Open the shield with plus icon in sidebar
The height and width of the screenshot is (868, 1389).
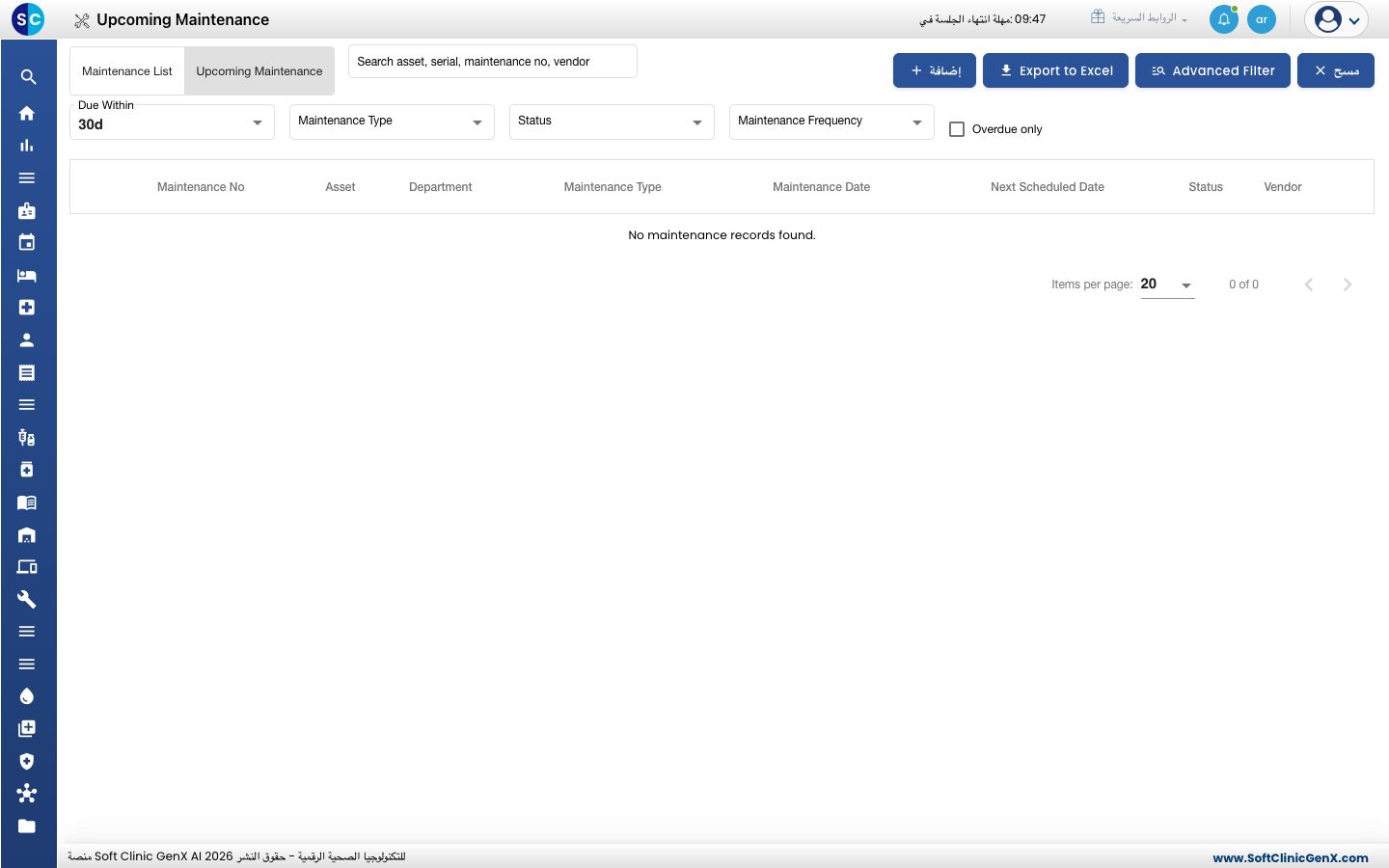tap(27, 761)
